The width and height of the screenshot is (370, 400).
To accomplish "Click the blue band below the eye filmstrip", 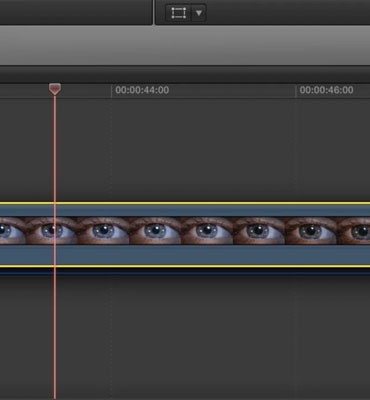I will (x=185, y=255).
